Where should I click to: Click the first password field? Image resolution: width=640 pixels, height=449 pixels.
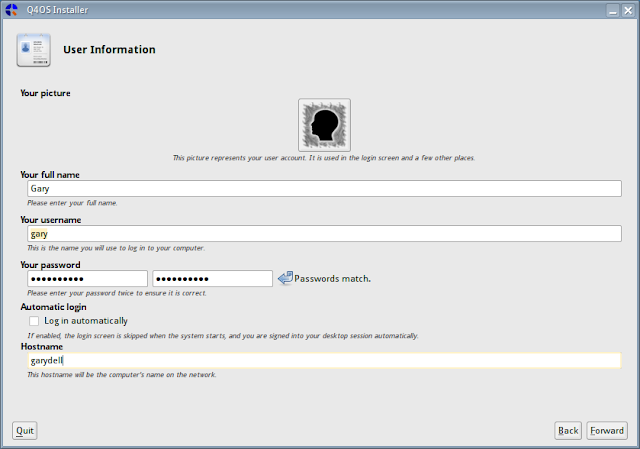pos(87,278)
